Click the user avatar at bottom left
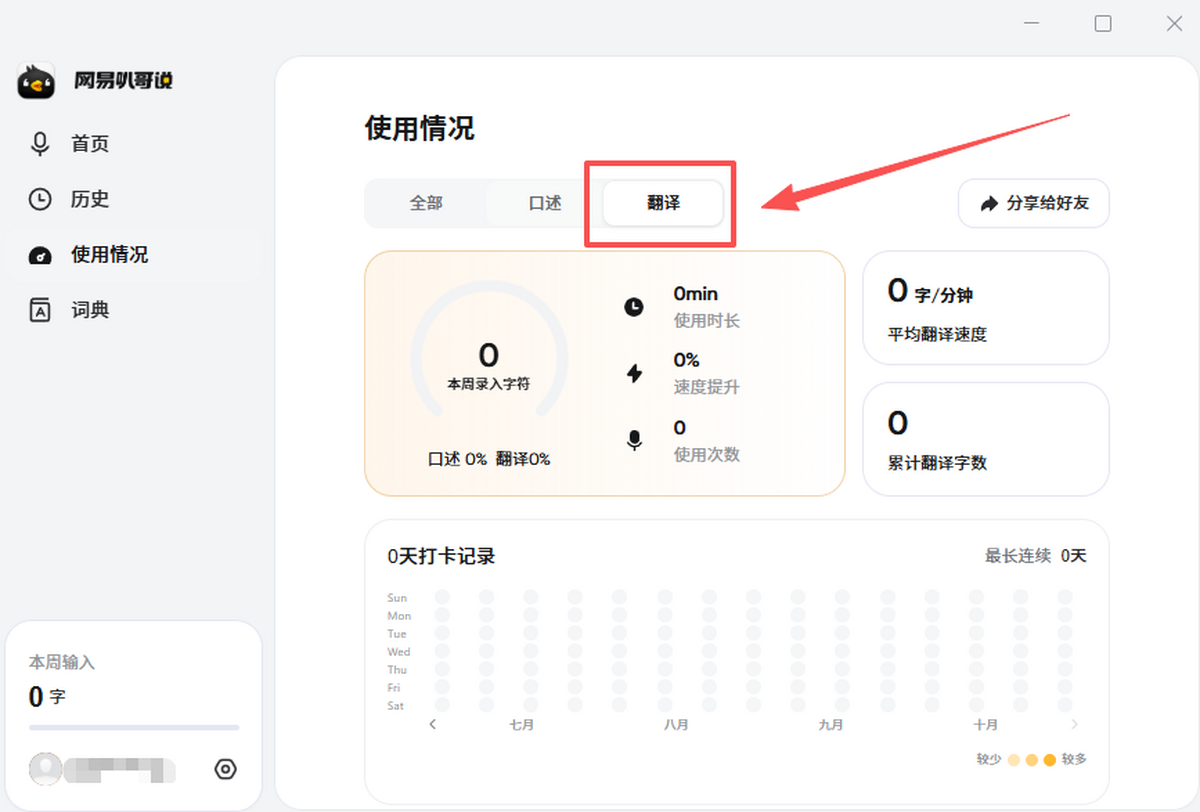 [46, 769]
